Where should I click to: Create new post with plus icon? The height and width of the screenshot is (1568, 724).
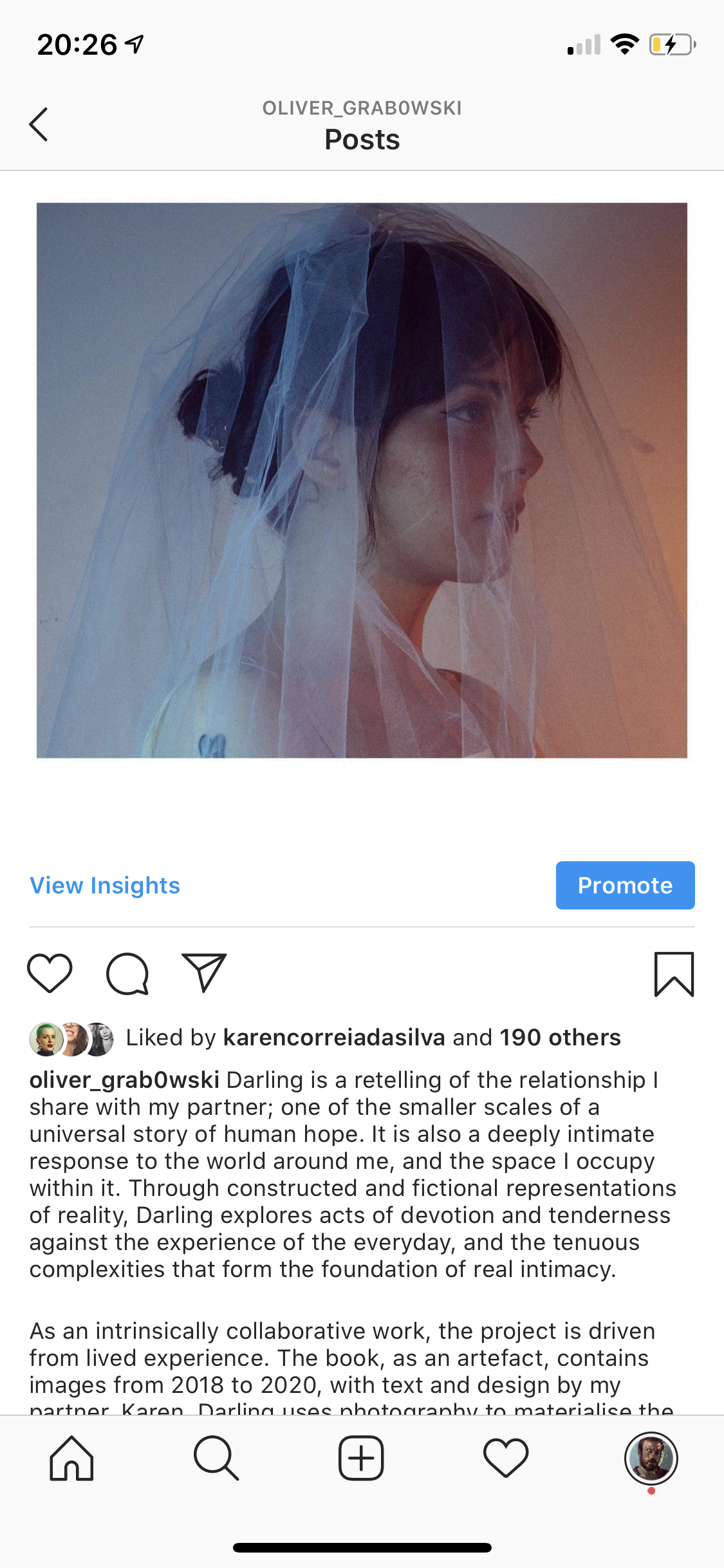click(361, 1459)
